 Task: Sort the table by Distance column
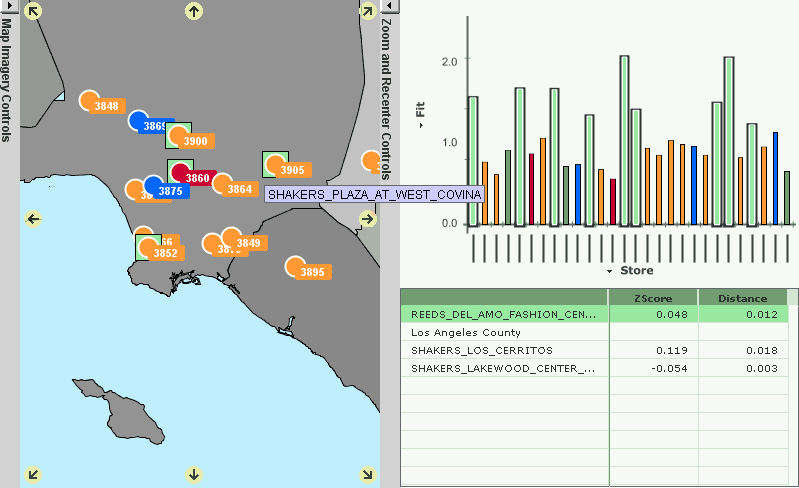tap(742, 298)
